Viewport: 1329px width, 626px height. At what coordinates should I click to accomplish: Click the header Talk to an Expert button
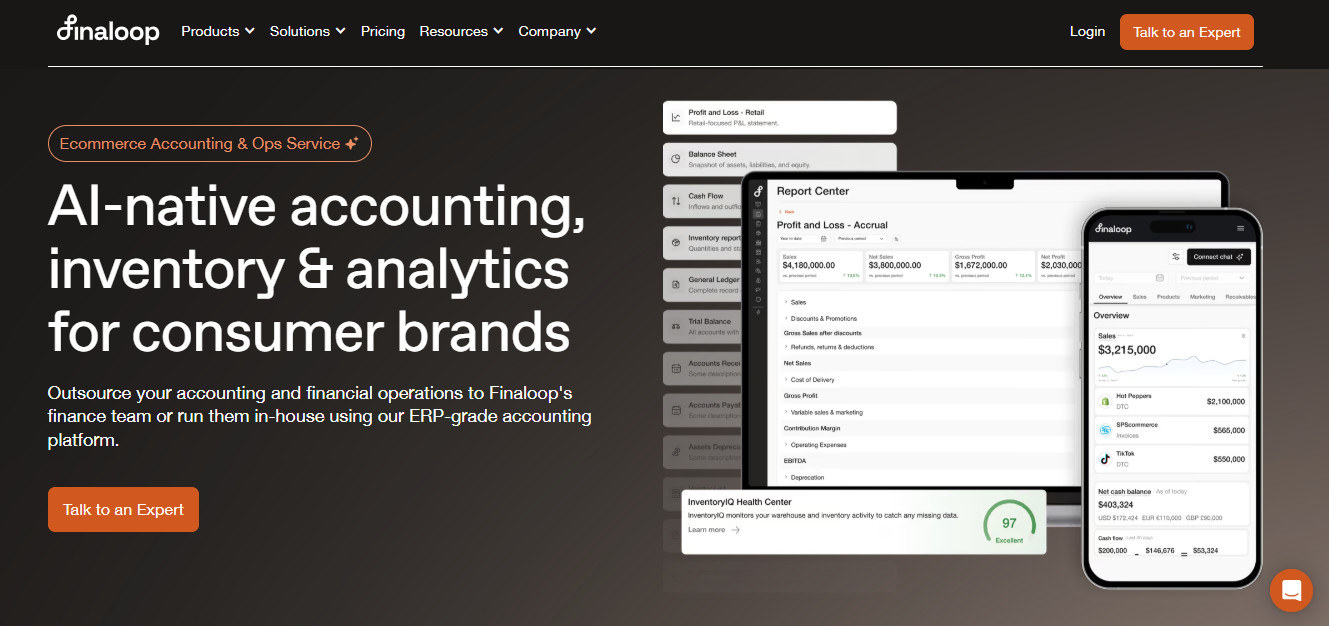pyautogui.click(x=1187, y=32)
